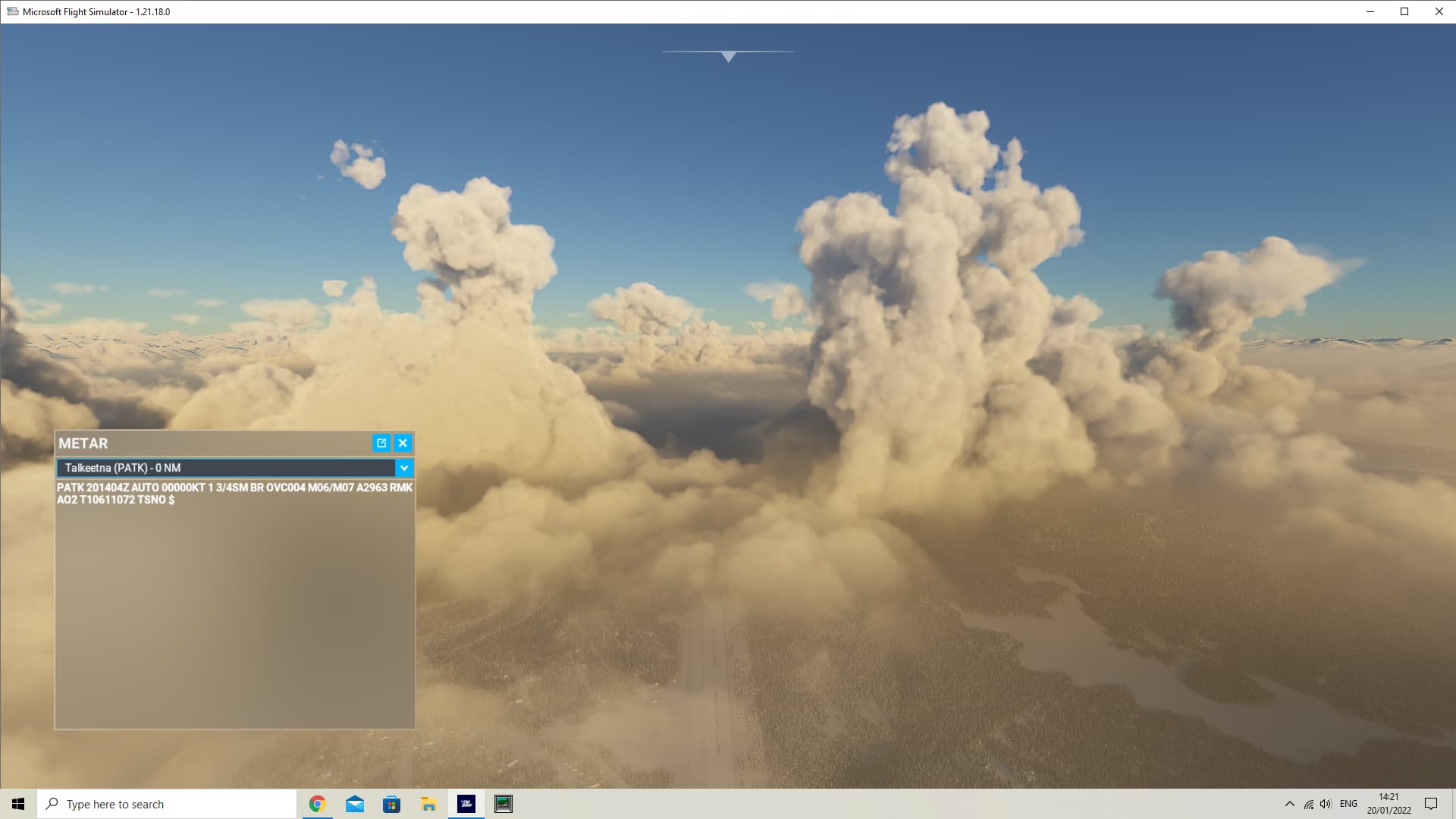Open the monitor-style app in the taskbar

504,804
